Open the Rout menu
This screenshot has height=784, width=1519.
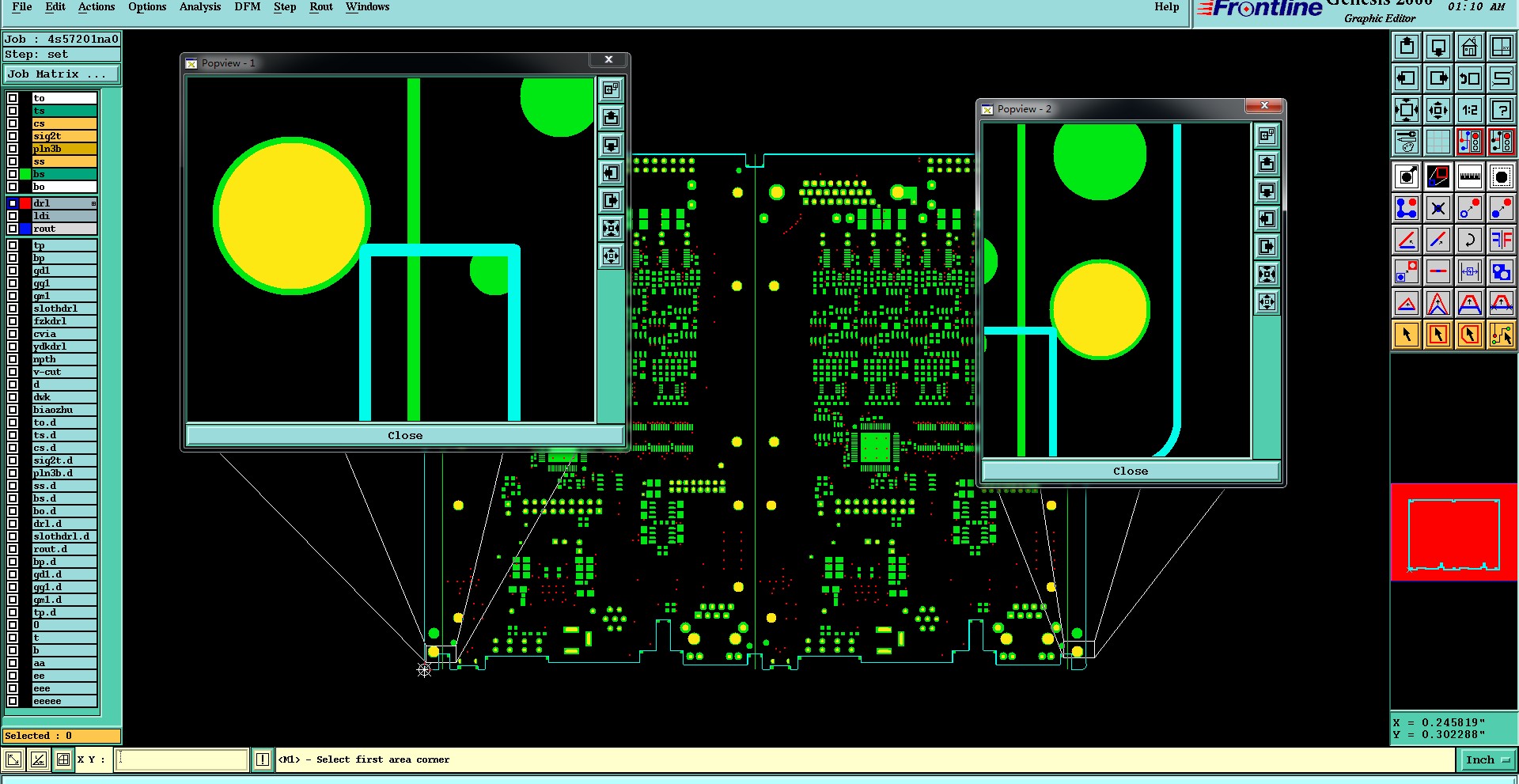321,7
